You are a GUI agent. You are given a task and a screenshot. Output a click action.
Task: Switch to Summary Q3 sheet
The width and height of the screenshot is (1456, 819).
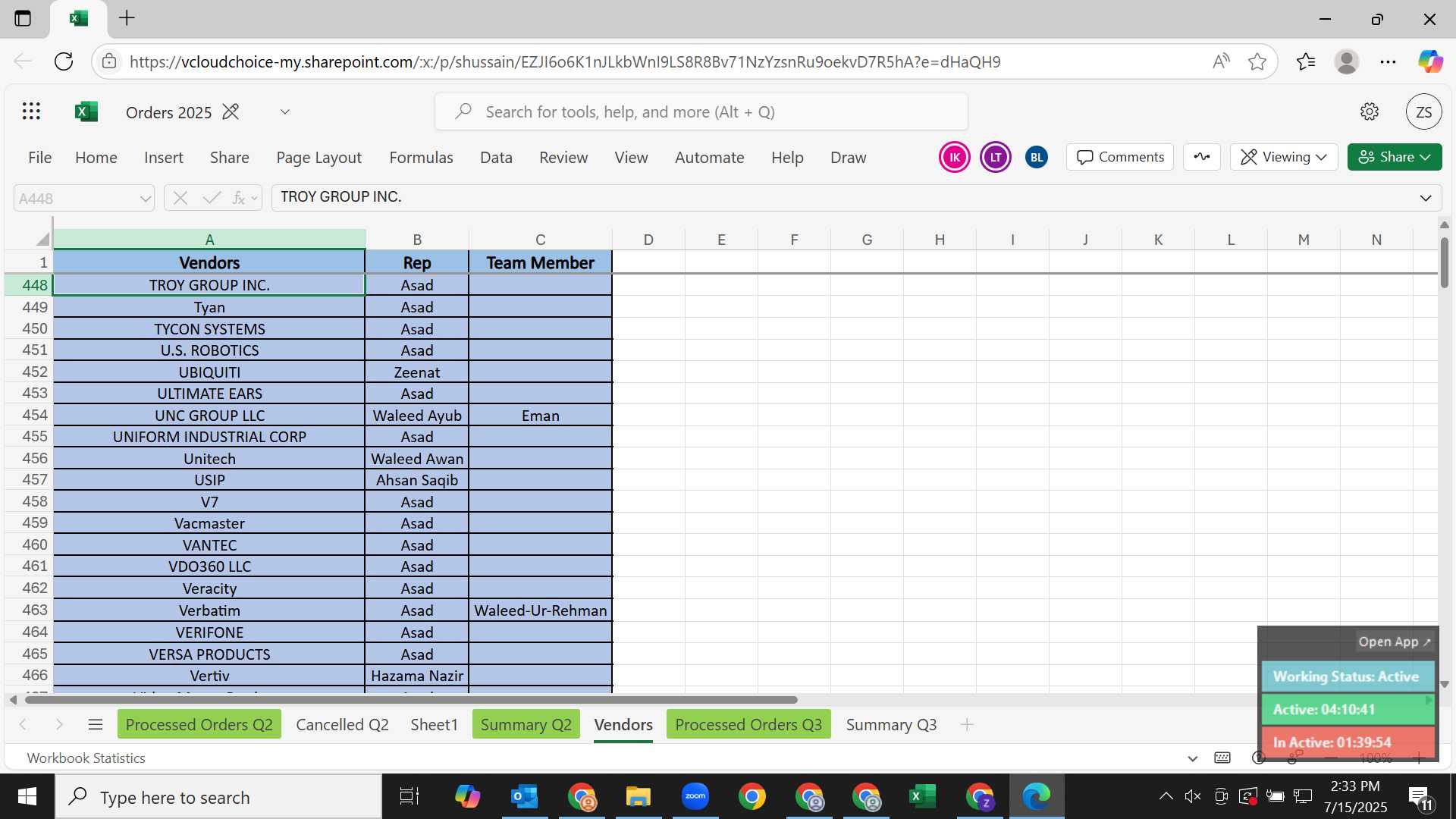tap(891, 724)
